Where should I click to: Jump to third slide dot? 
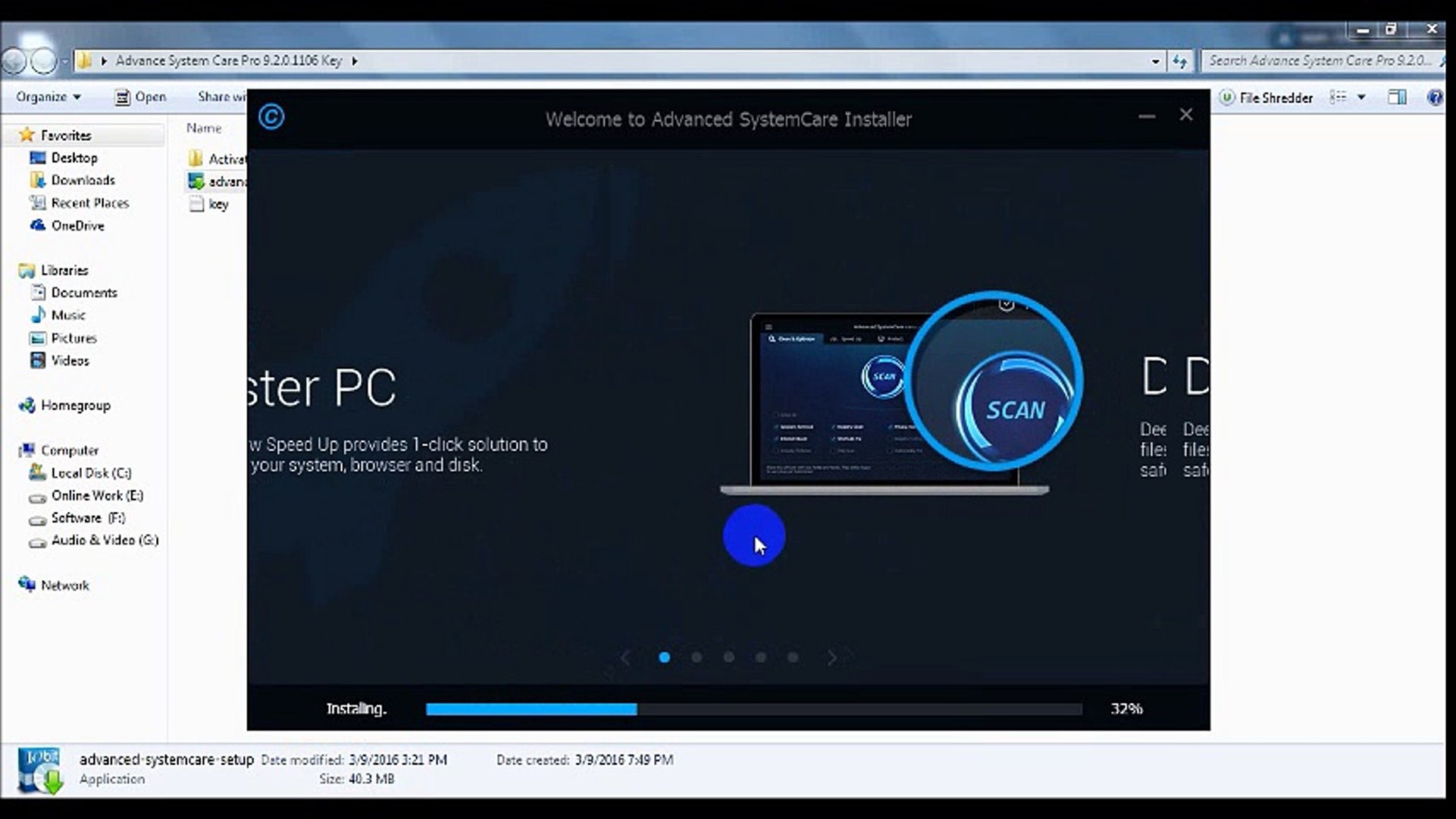pos(728,657)
